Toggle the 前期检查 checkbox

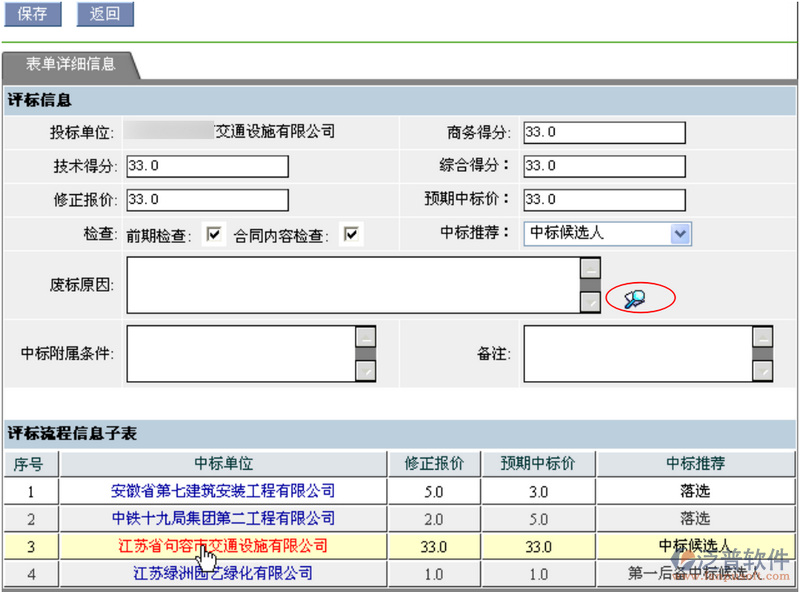point(214,233)
